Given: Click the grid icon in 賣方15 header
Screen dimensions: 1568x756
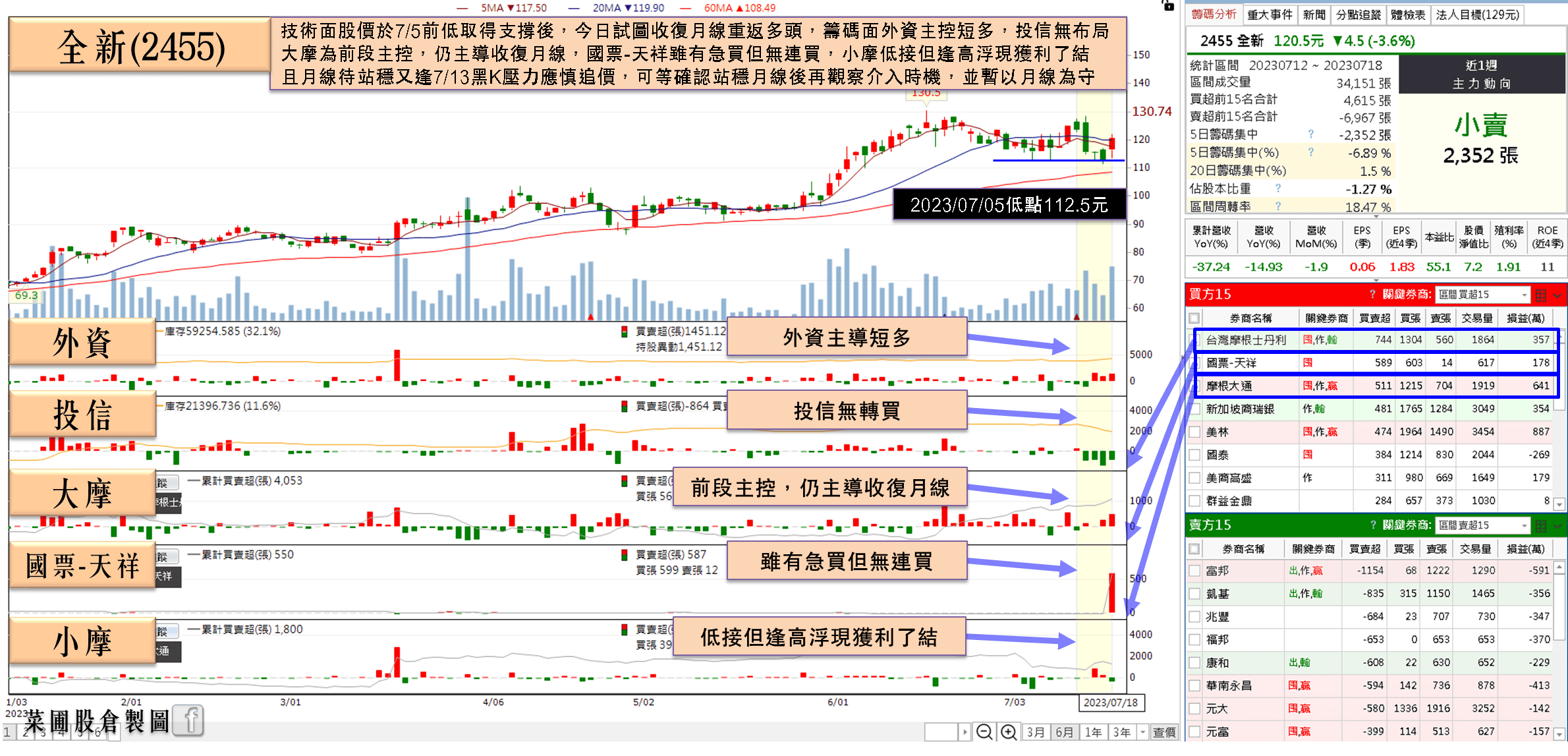Looking at the screenshot, I should pyautogui.click(x=1541, y=525).
